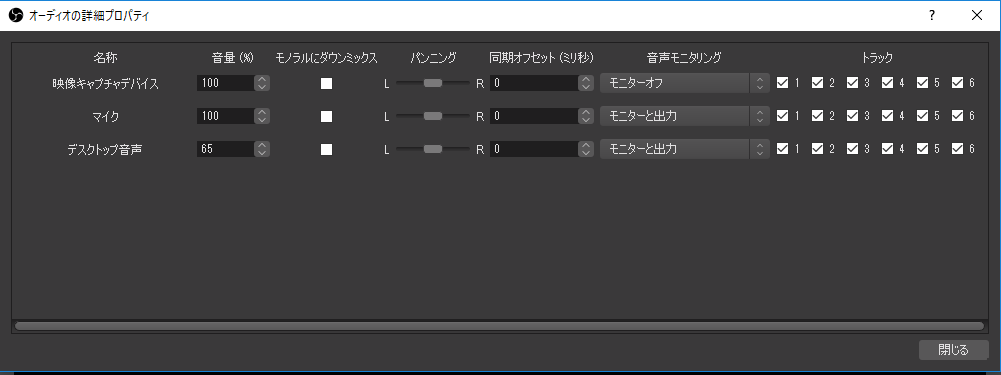Screen dimensions: 1001x375
Task: Uncheck track 2 for デスクトップ音声
Action: [817, 148]
